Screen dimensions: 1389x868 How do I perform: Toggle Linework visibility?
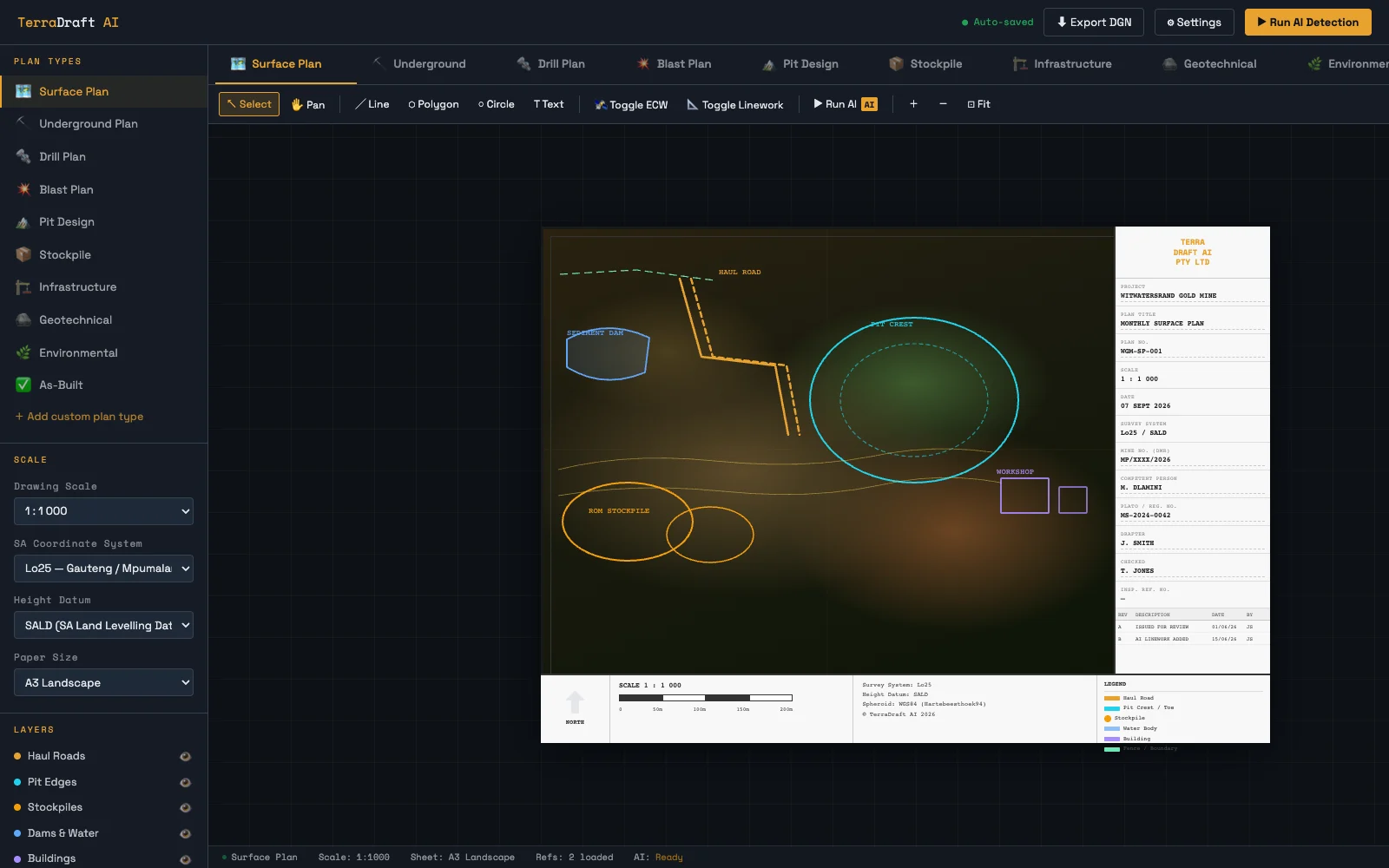pyautogui.click(x=735, y=105)
